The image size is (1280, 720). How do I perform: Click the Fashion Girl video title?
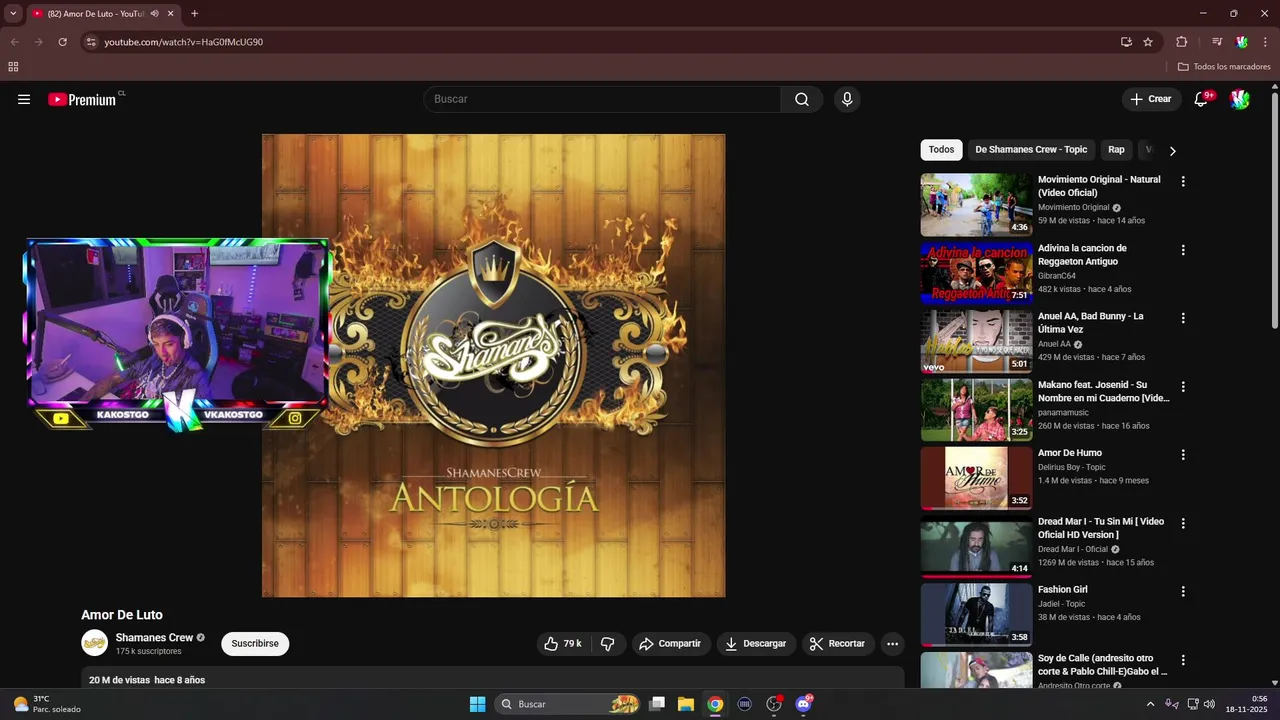(1062, 590)
